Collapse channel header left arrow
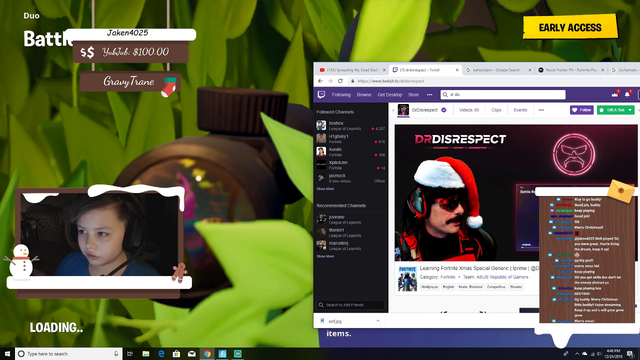This screenshot has width=640, height=360. coord(393,110)
